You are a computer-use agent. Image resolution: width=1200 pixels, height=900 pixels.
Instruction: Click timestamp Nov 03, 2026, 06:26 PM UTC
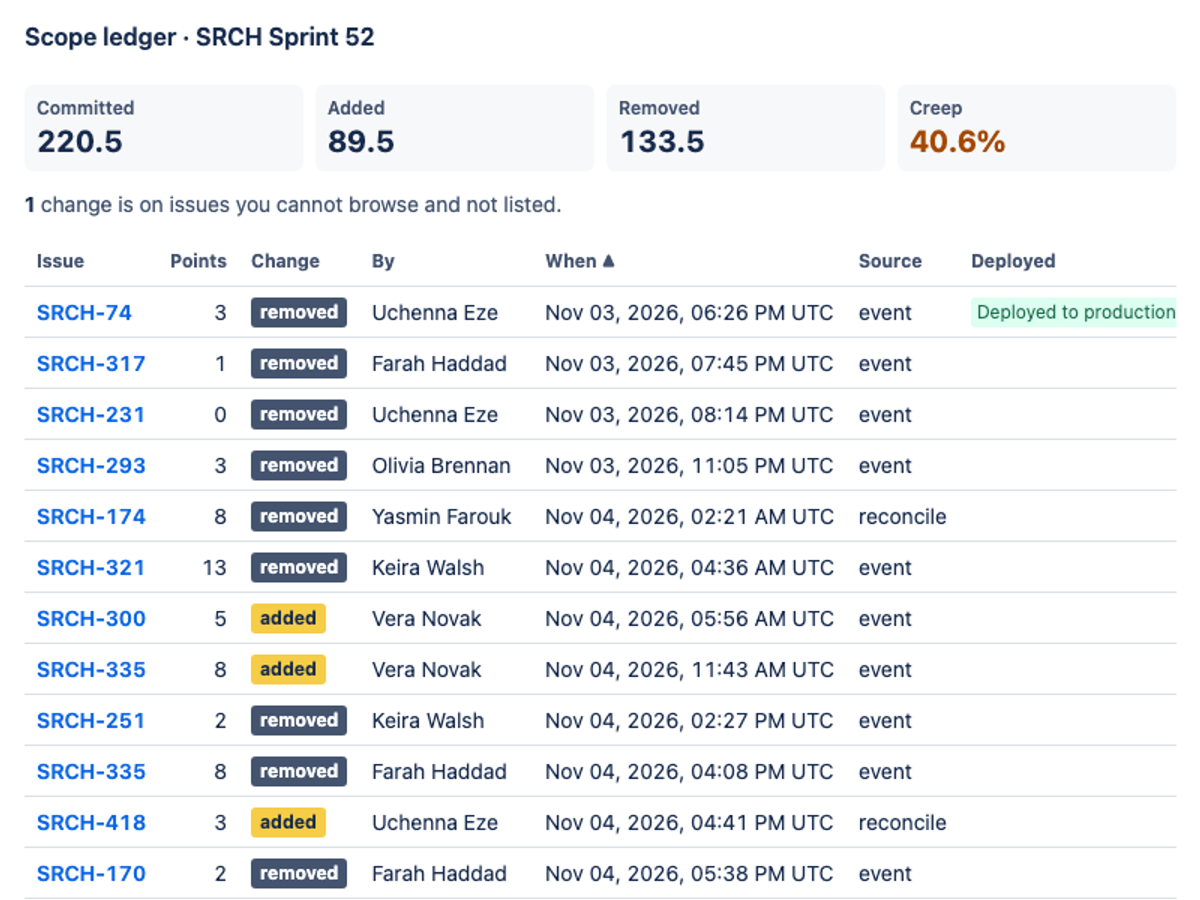[689, 313]
